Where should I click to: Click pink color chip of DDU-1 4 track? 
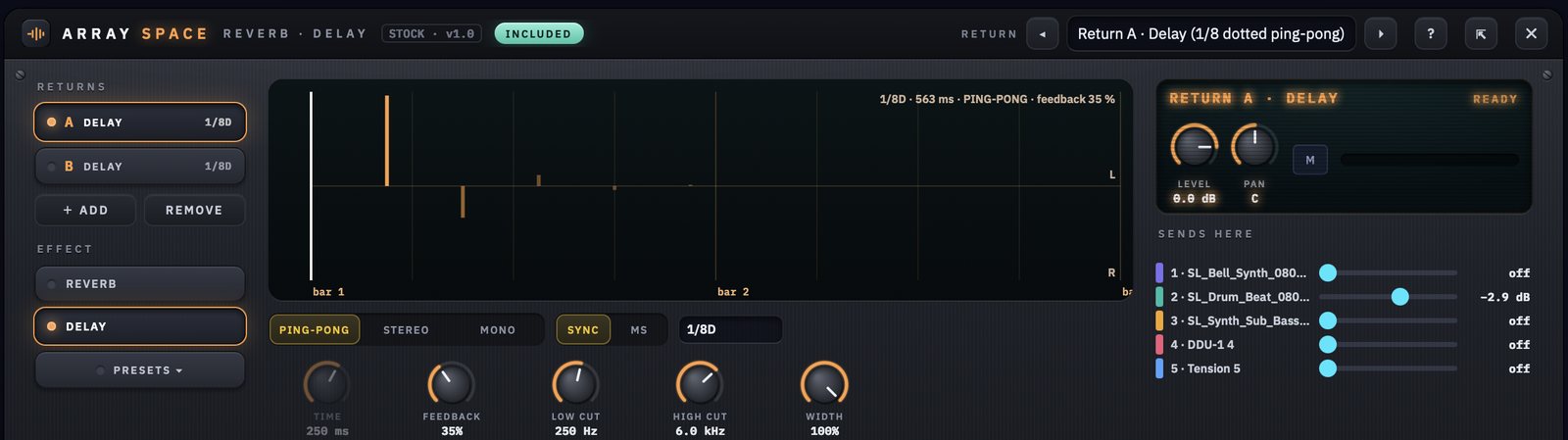click(x=1159, y=344)
